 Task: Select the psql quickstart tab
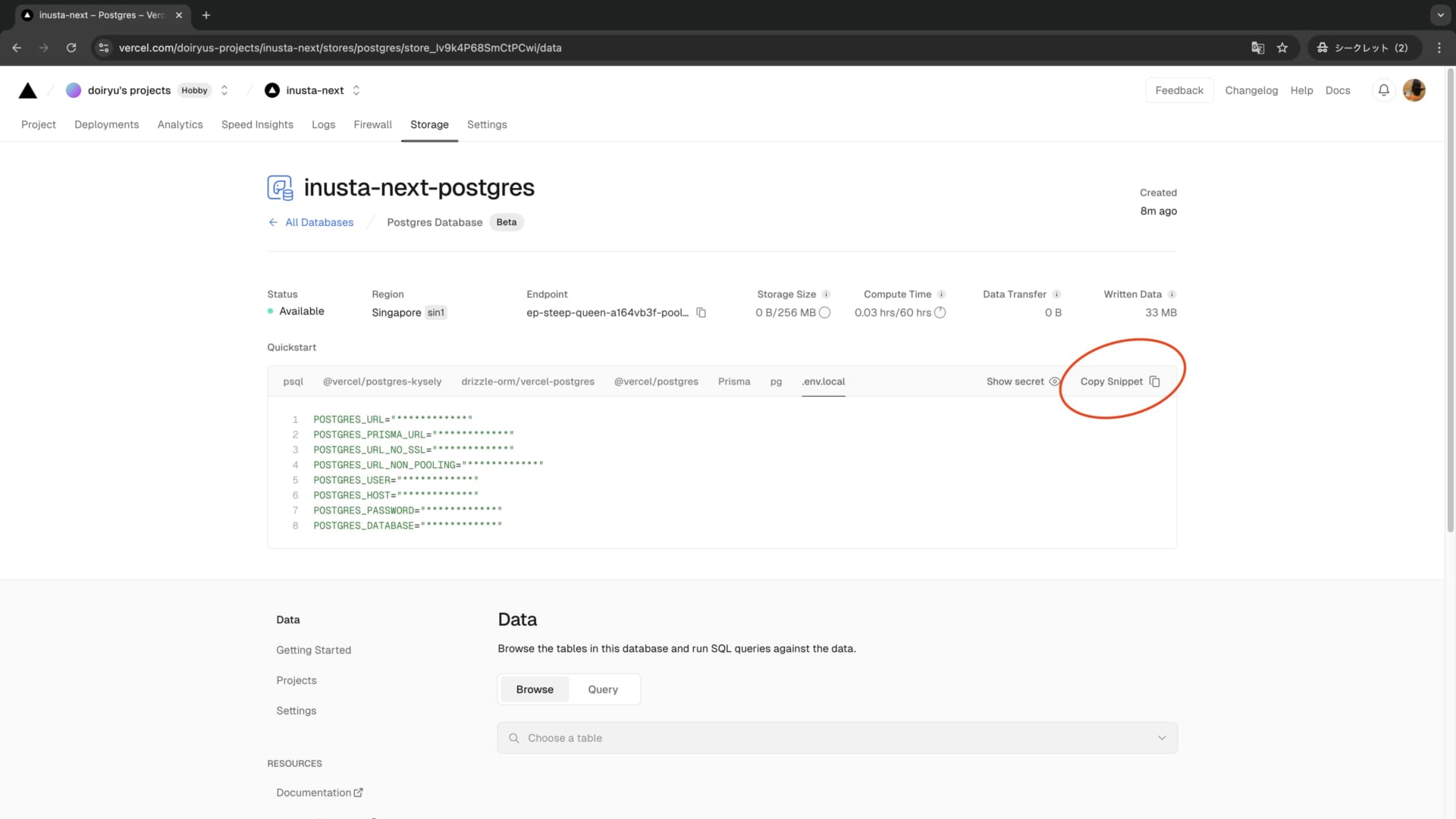pyautogui.click(x=293, y=381)
